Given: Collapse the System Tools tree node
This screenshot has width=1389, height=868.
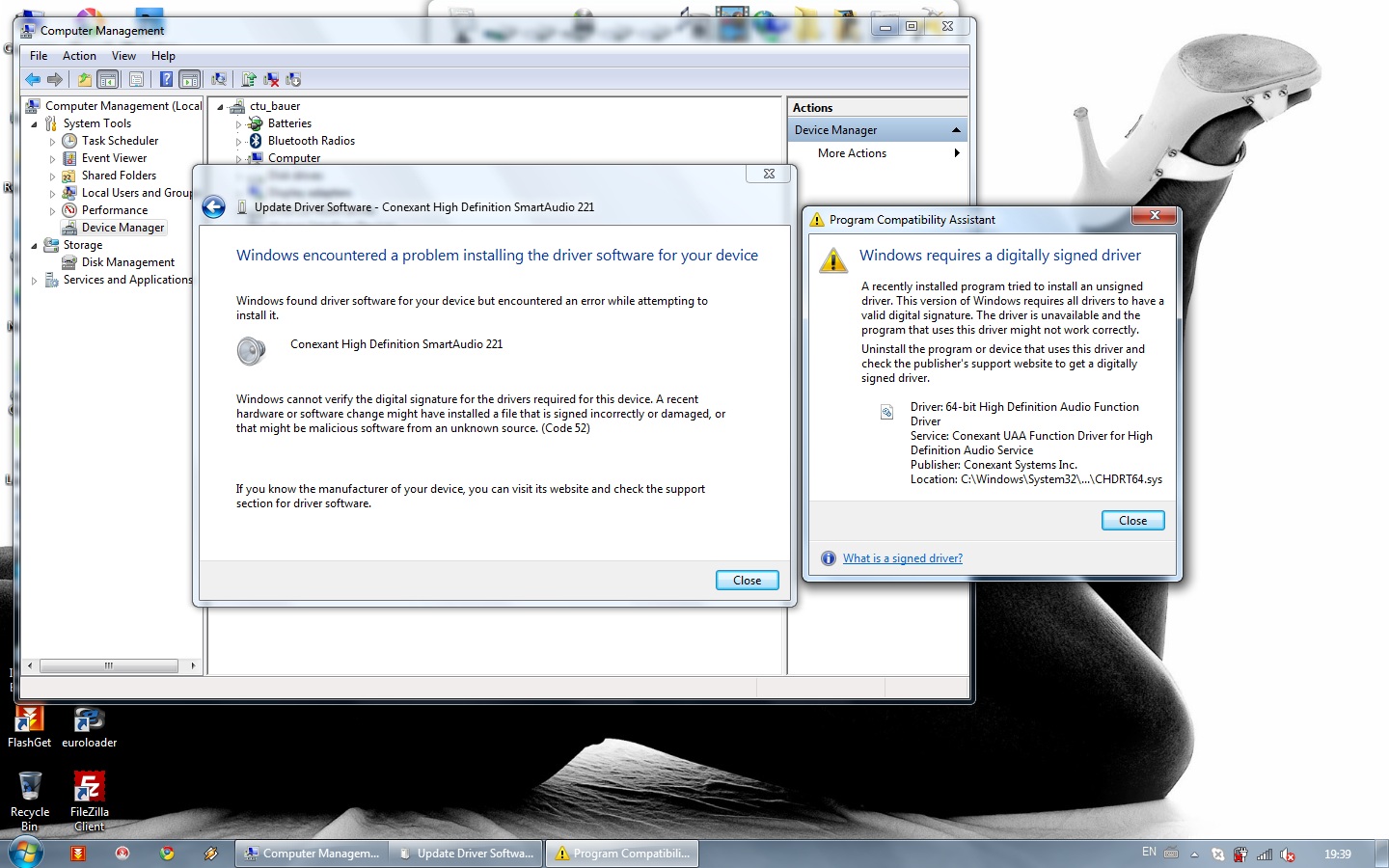Looking at the screenshot, I should (x=35, y=124).
